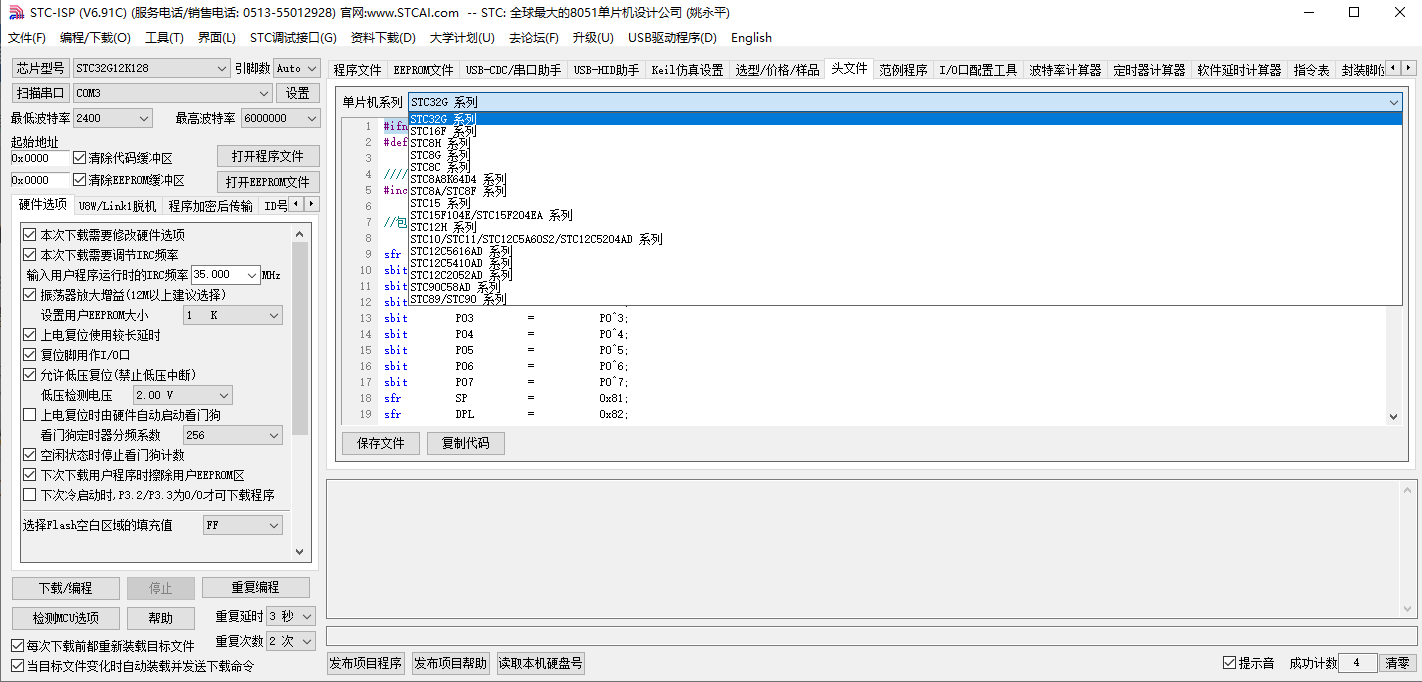Click the 下载/编程 button

[x=66, y=588]
